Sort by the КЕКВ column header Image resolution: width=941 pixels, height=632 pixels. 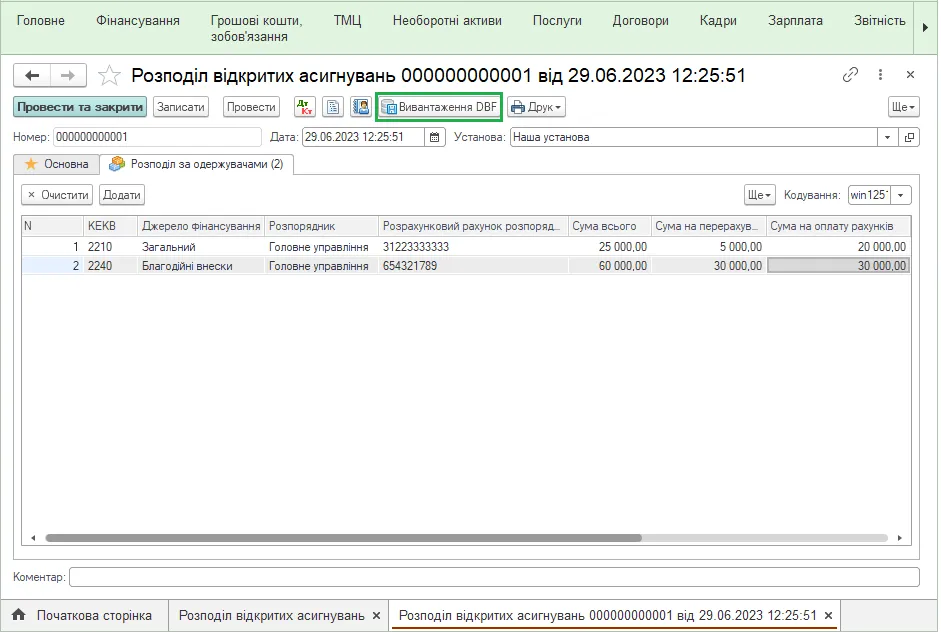point(110,226)
